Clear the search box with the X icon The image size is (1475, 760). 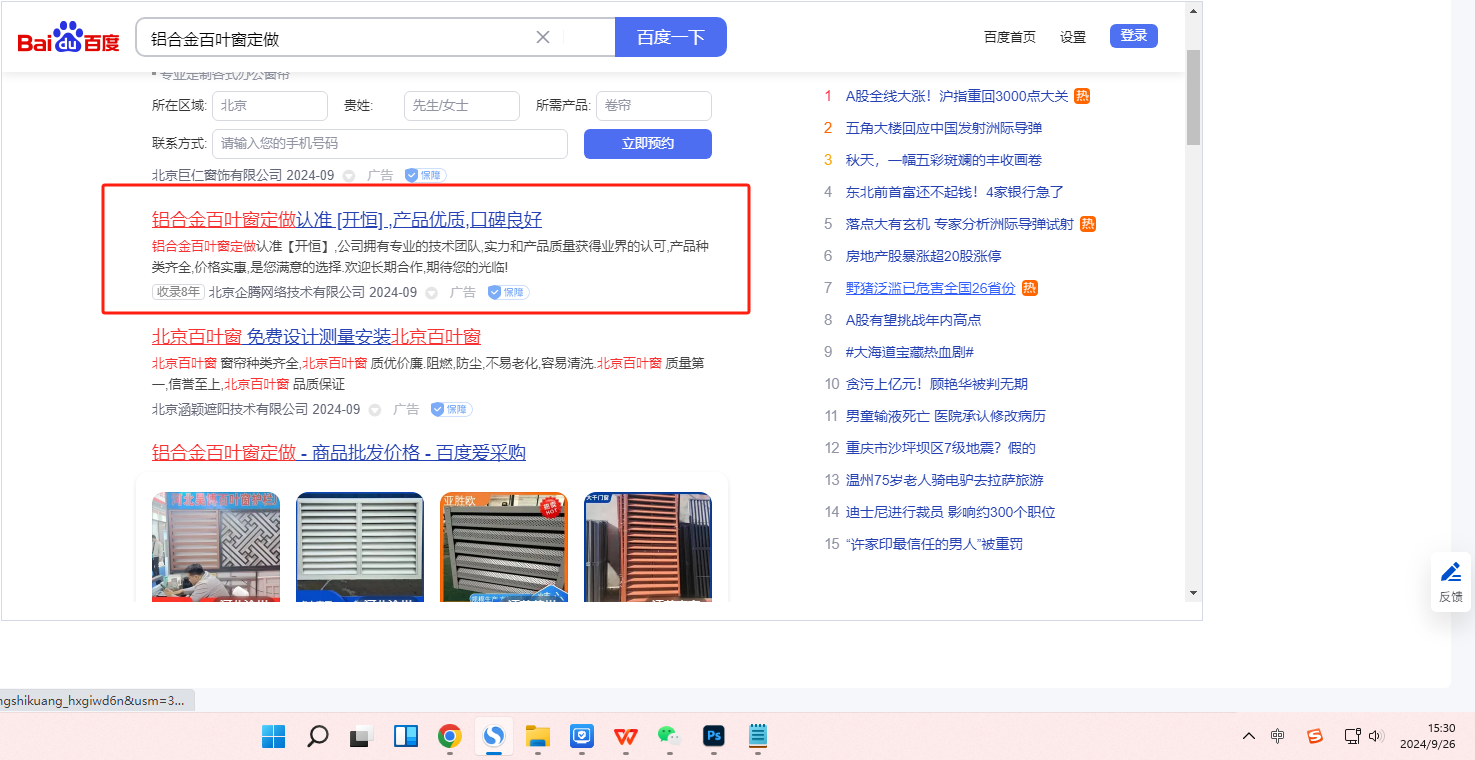[543, 37]
